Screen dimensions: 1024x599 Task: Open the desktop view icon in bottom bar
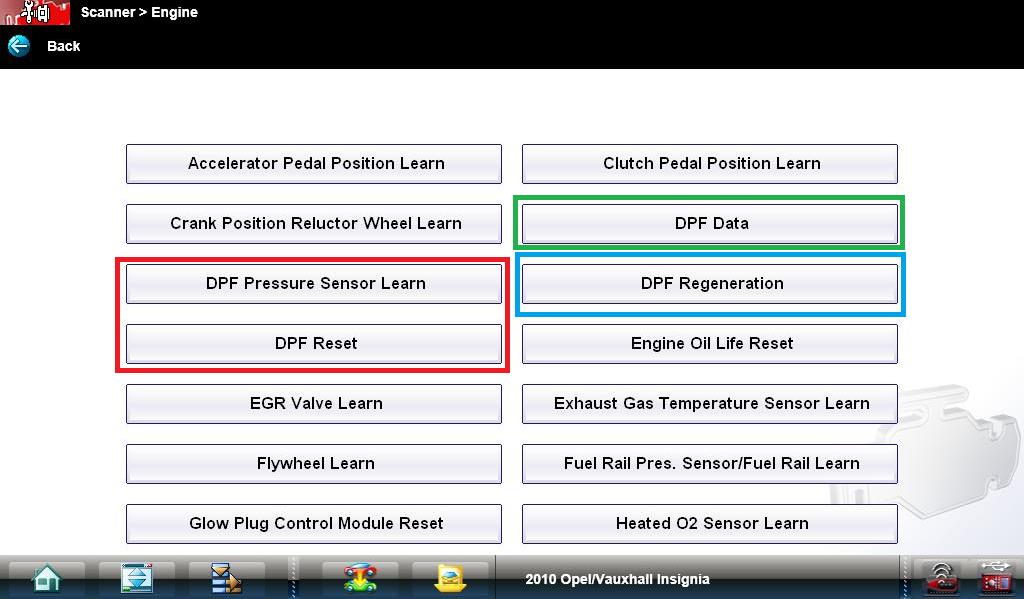pos(136,578)
